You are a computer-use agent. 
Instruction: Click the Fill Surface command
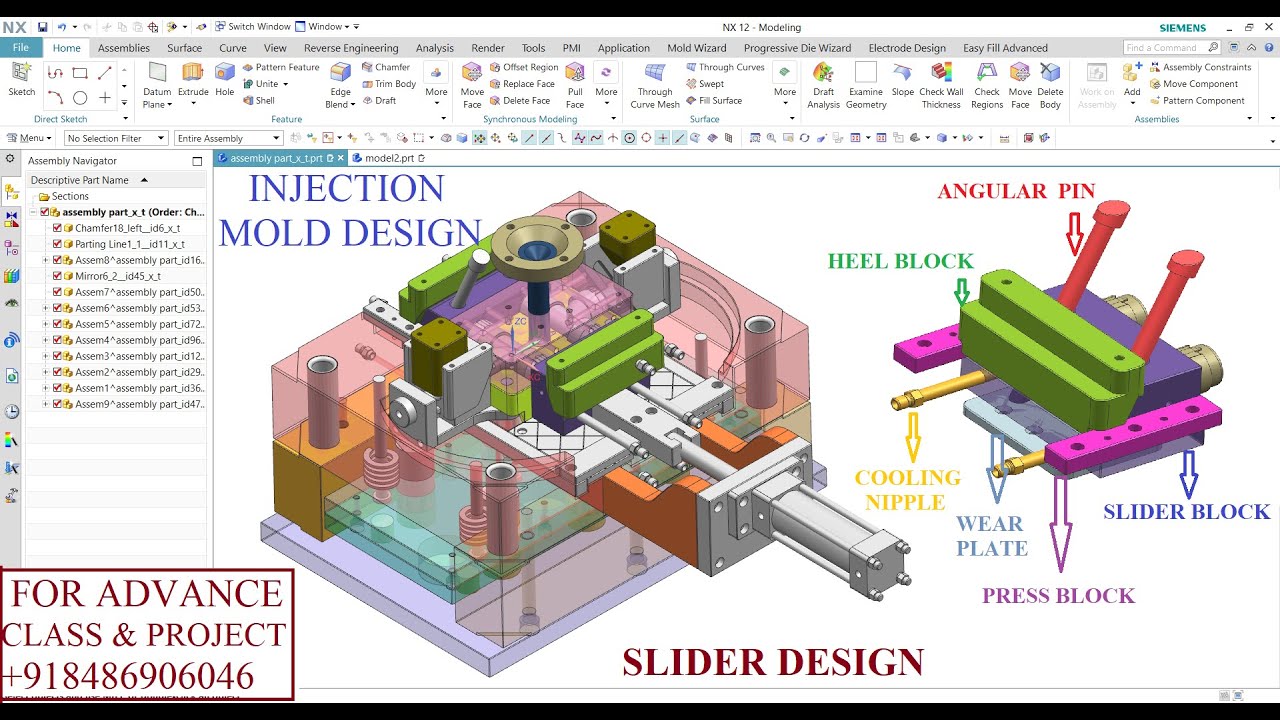pyautogui.click(x=714, y=101)
